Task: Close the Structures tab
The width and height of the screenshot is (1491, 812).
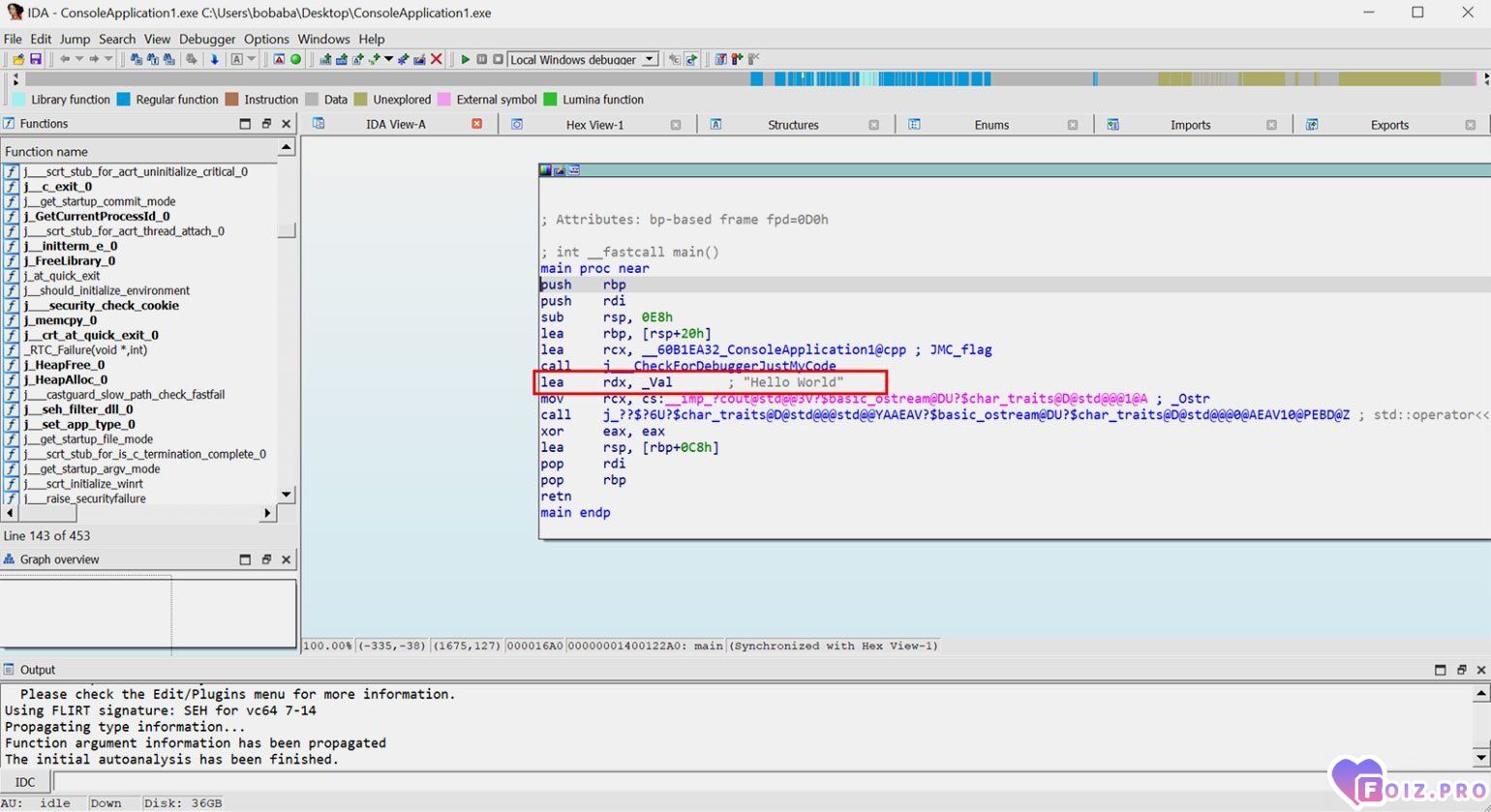Action: coord(874,125)
